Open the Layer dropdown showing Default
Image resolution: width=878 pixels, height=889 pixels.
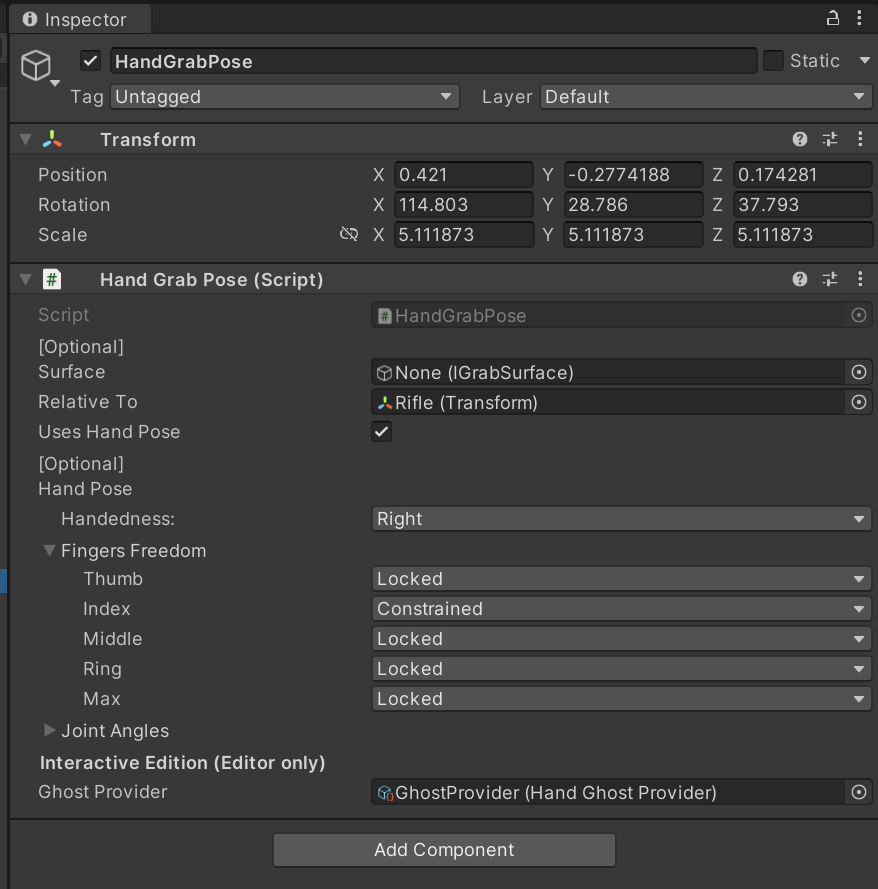tap(706, 97)
